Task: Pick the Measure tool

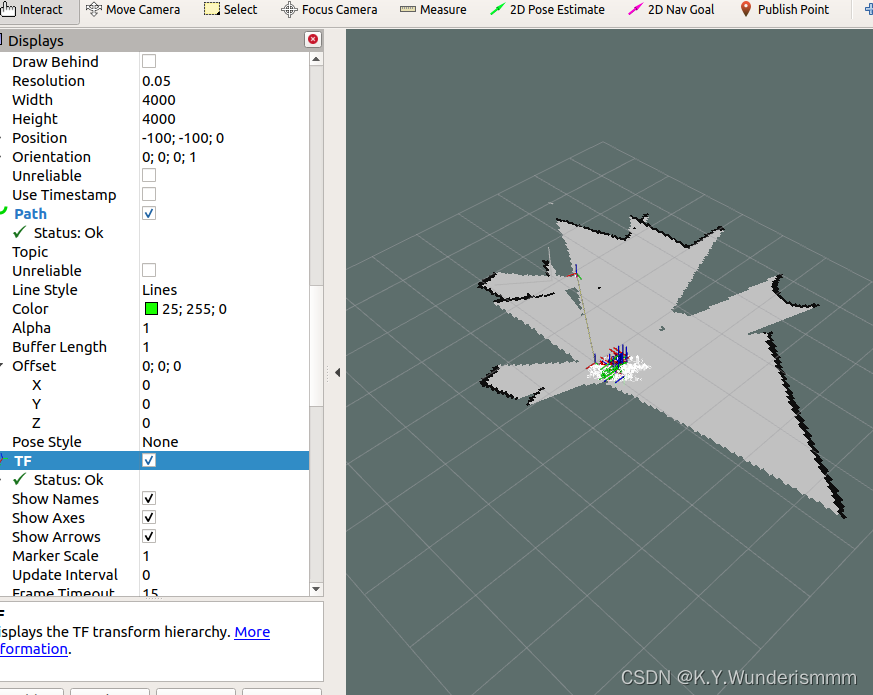Action: tap(433, 9)
